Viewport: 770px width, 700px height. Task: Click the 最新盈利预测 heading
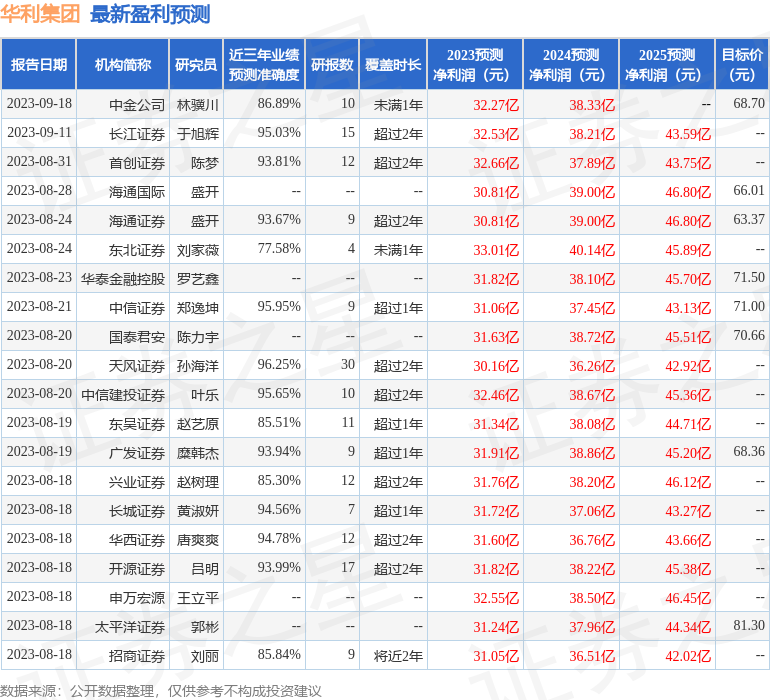click(150, 14)
